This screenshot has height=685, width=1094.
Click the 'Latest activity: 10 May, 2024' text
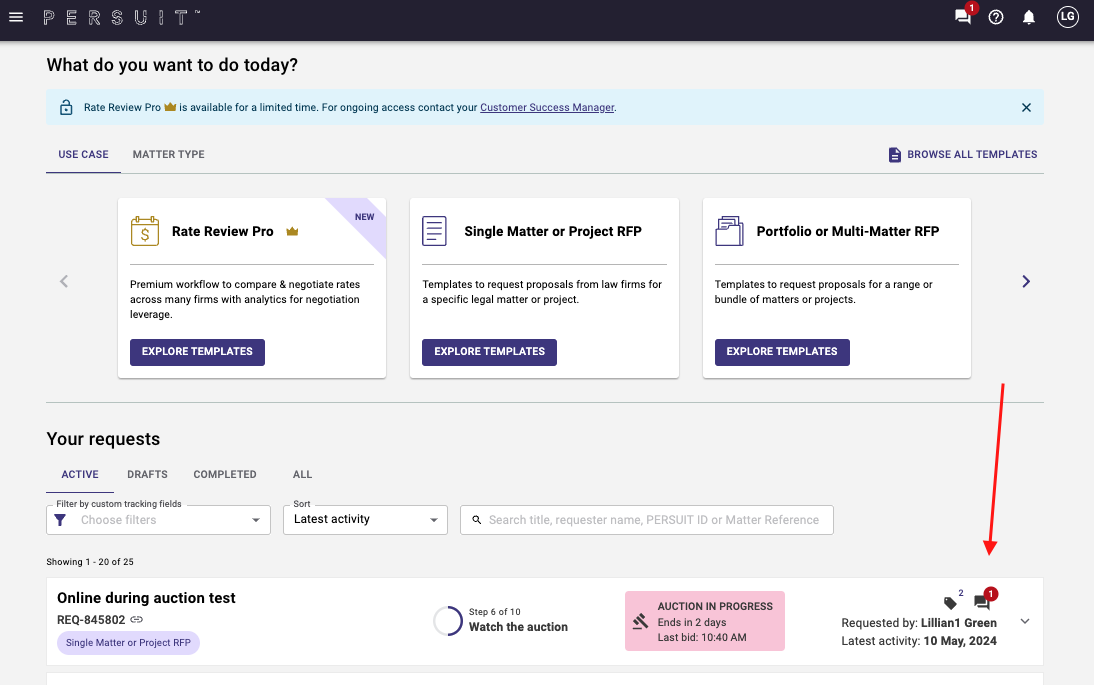coord(919,641)
